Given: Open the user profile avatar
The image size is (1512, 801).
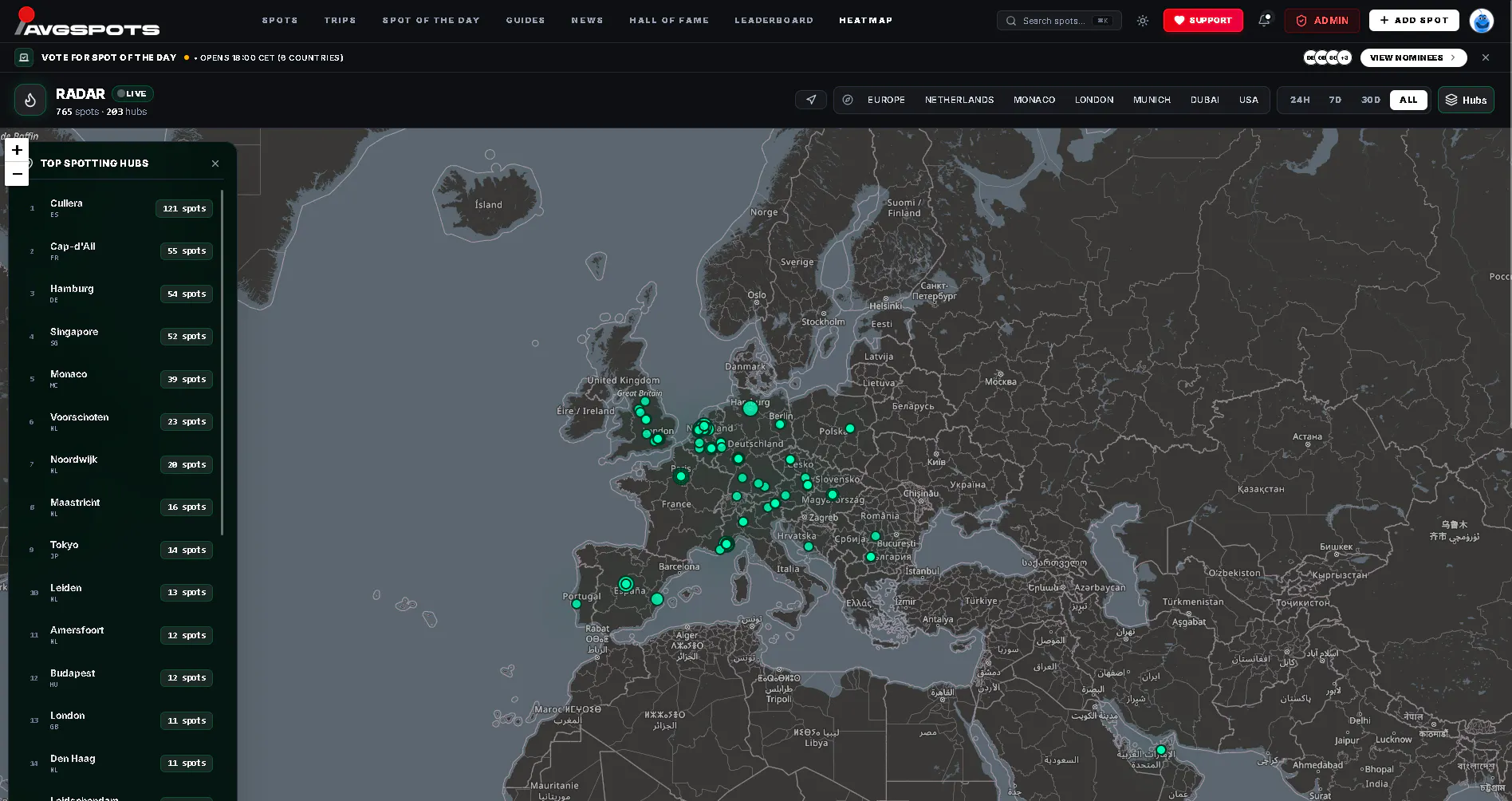Looking at the screenshot, I should pos(1482,21).
